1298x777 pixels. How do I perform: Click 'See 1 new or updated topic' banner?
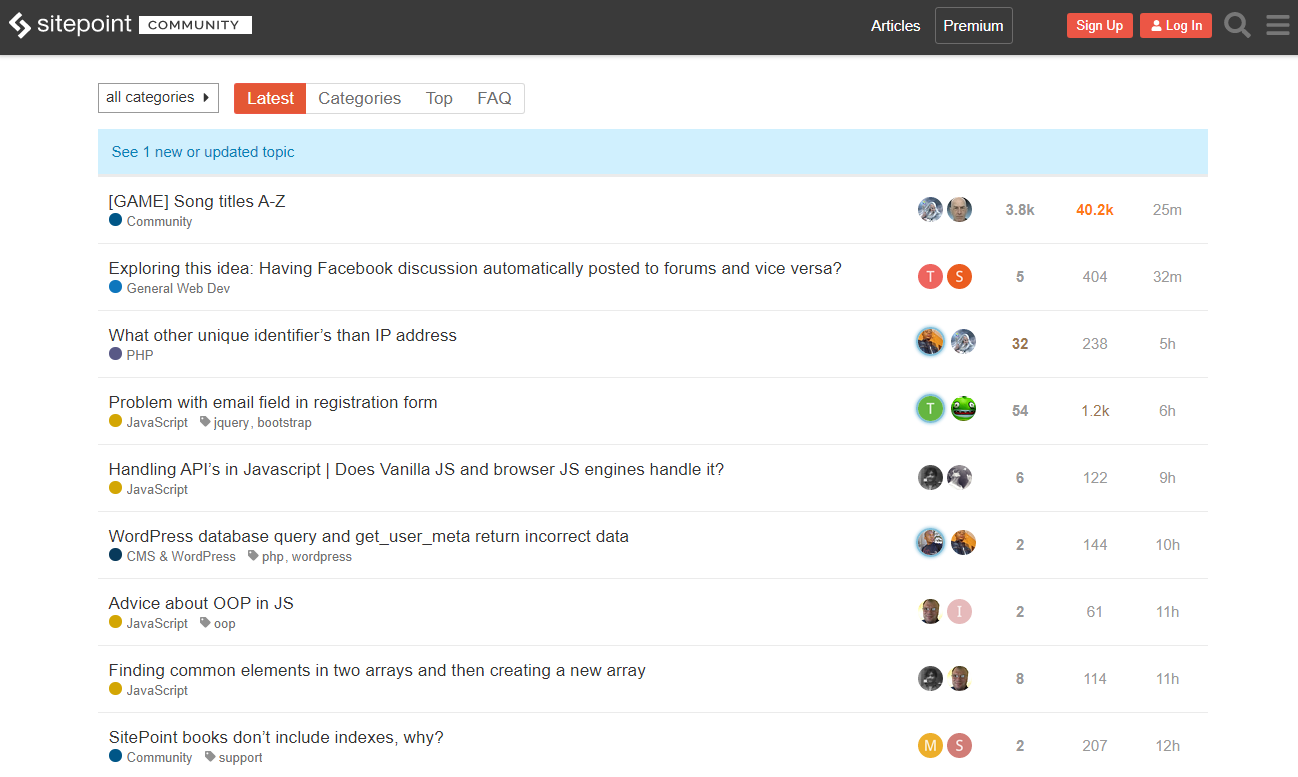(203, 152)
